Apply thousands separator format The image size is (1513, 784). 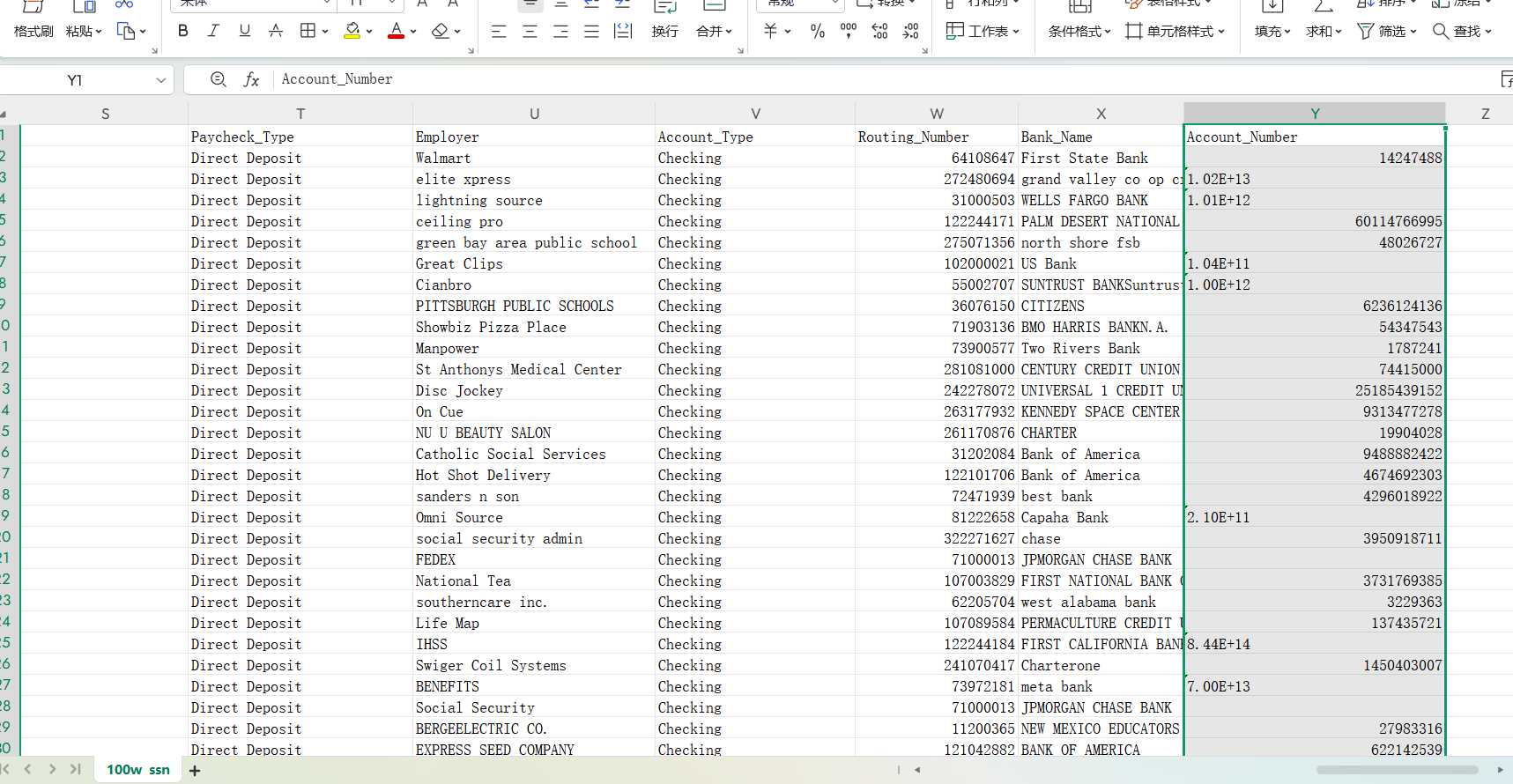(x=849, y=31)
